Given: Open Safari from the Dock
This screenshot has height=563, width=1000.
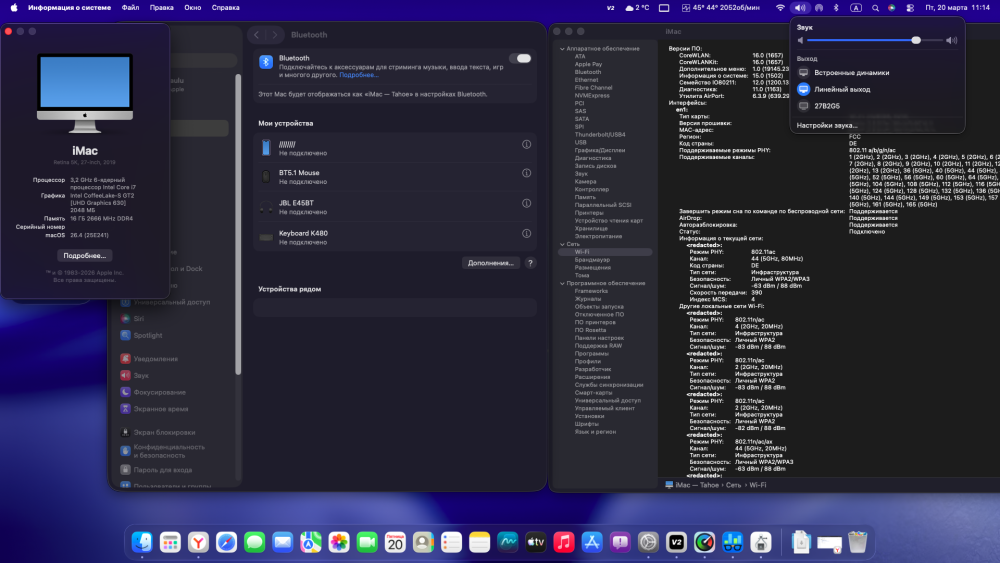Looking at the screenshot, I should (226, 542).
